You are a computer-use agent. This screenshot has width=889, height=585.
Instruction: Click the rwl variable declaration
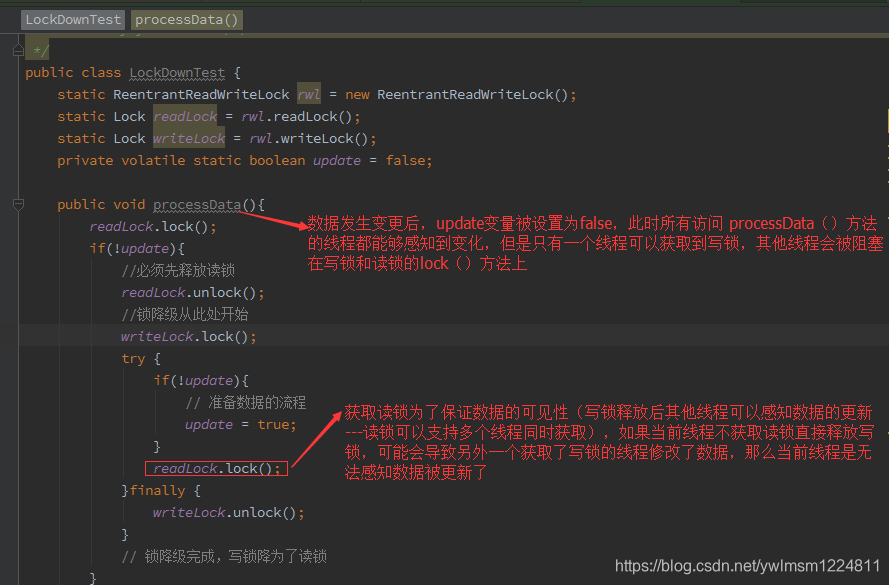[x=309, y=94]
